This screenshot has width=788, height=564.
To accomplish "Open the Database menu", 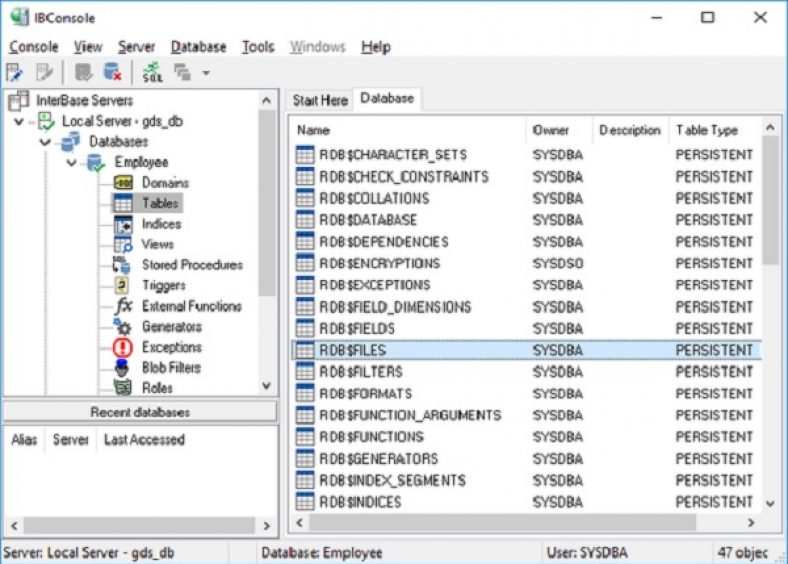I will pos(199,47).
